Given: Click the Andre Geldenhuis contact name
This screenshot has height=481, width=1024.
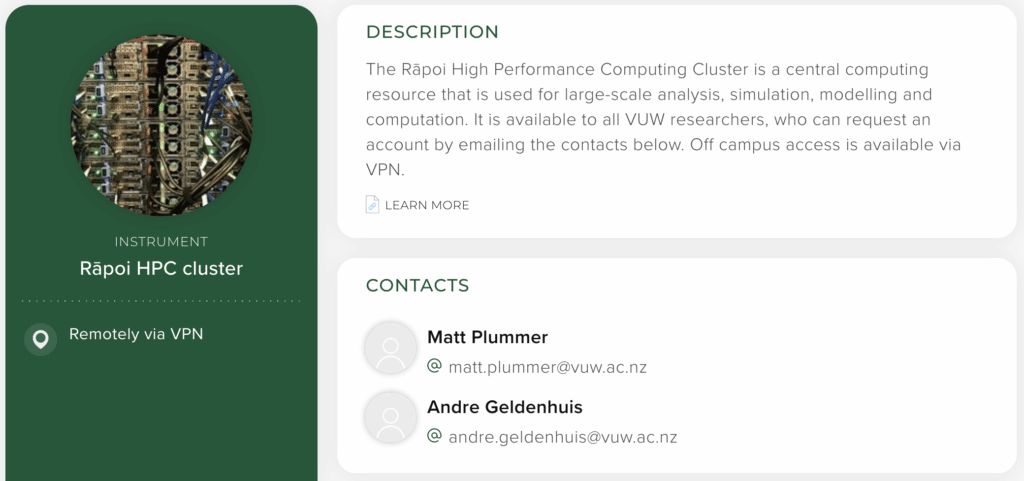Looking at the screenshot, I should (x=505, y=407).
